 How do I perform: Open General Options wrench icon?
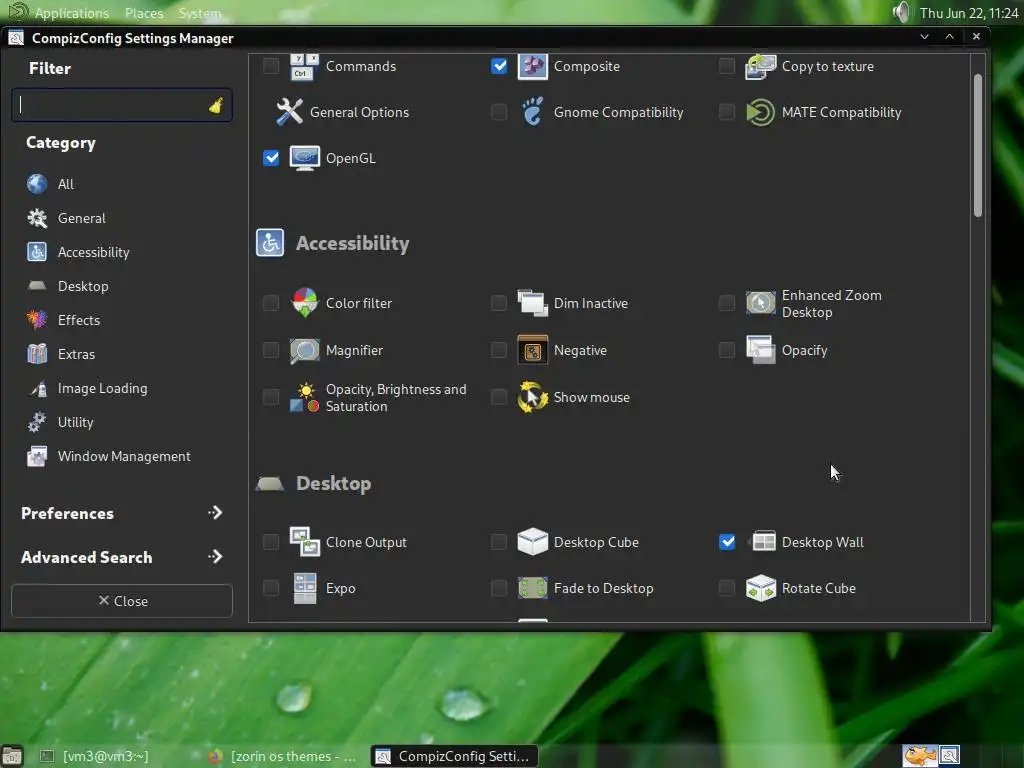point(289,112)
